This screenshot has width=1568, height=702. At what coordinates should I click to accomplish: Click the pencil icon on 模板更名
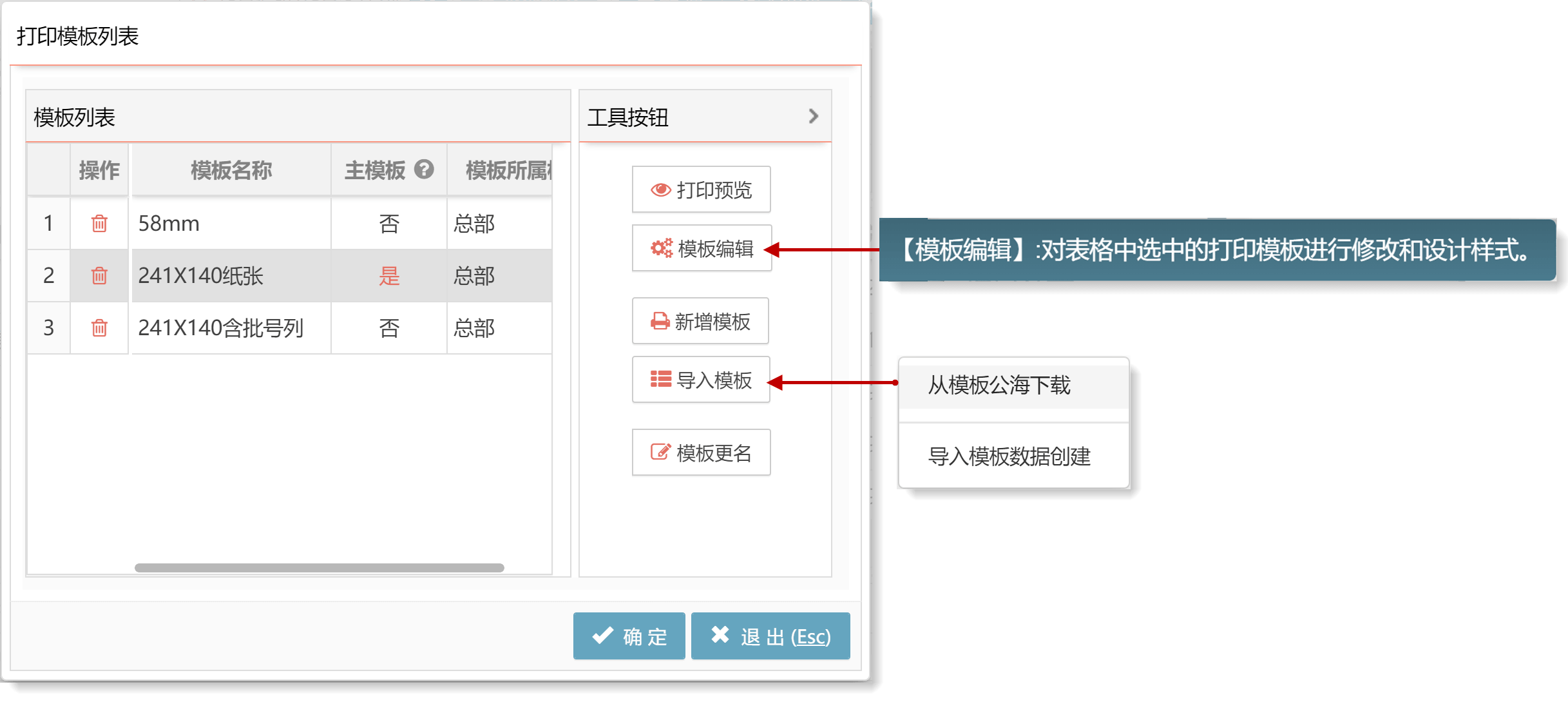(660, 453)
